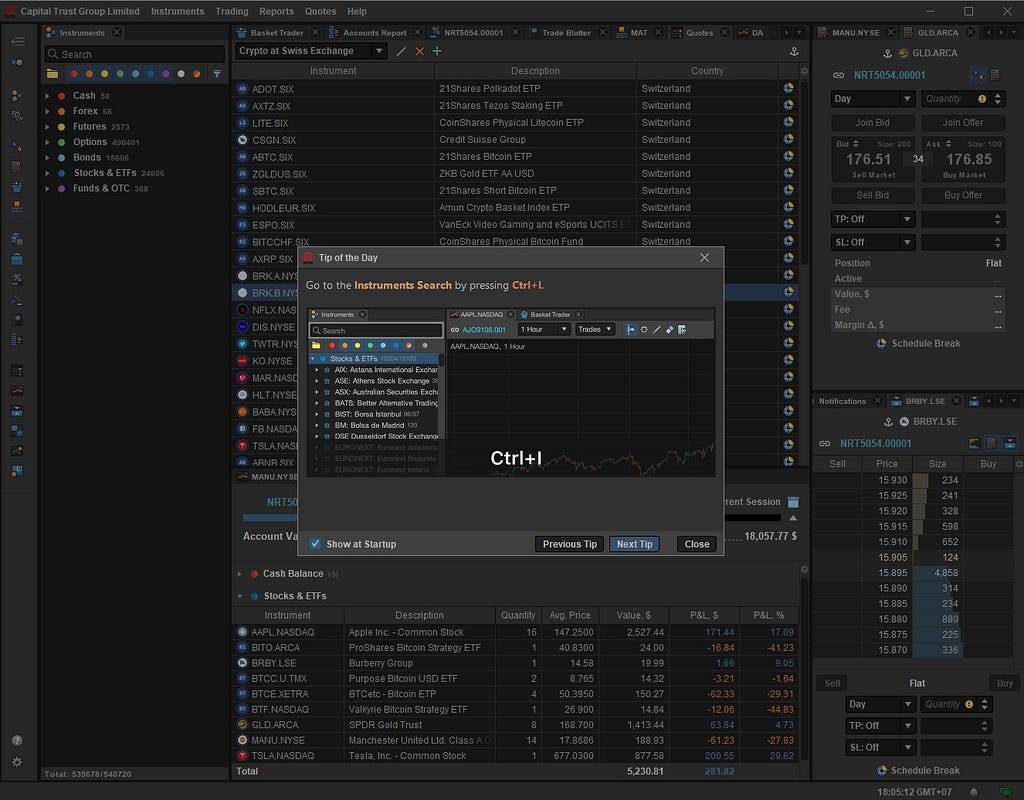Click Next Tip button

634,544
